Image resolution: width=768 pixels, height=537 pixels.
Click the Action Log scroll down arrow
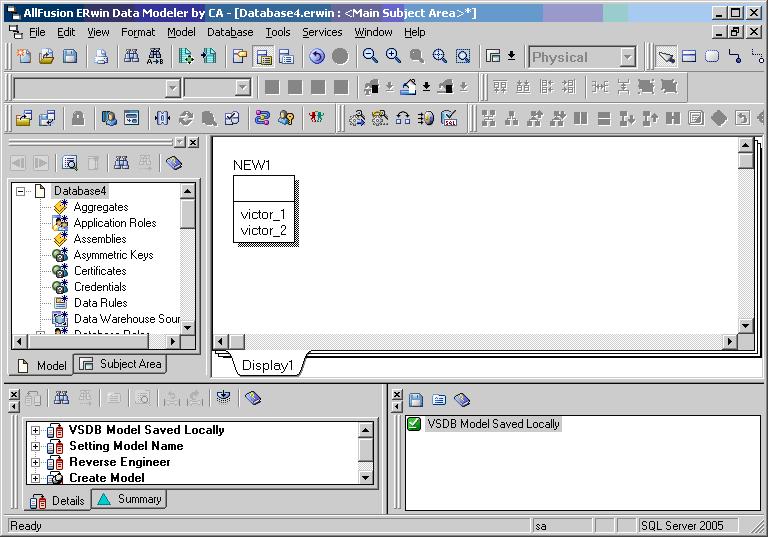[365, 478]
